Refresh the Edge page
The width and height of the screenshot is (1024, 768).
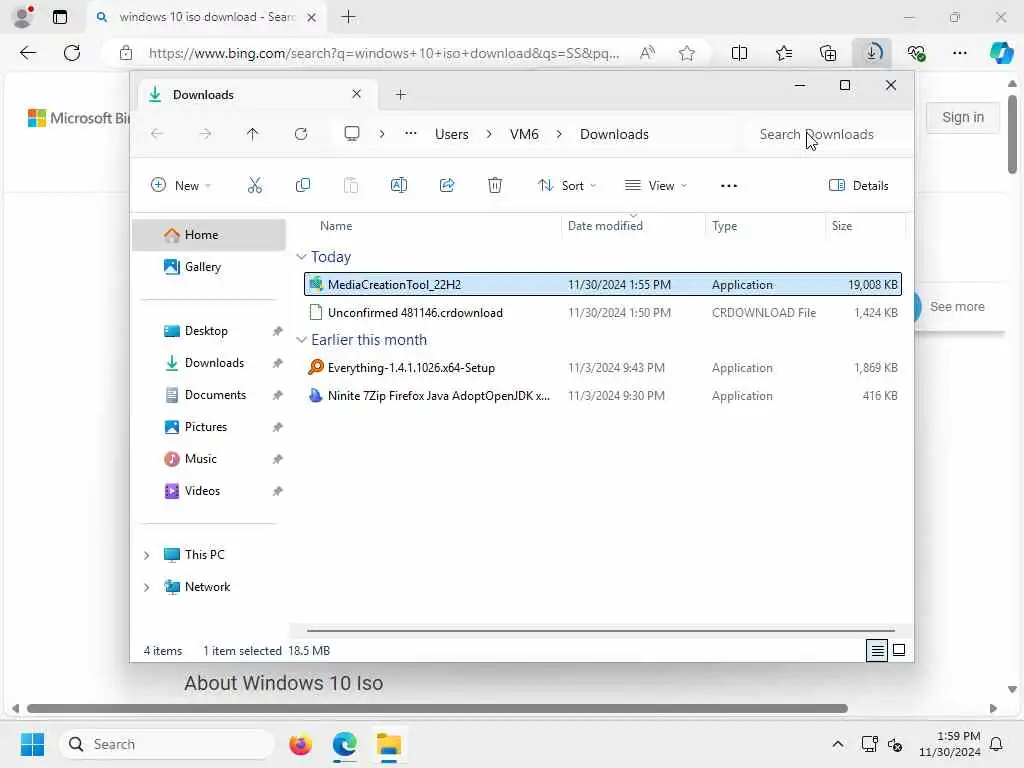coord(72,53)
